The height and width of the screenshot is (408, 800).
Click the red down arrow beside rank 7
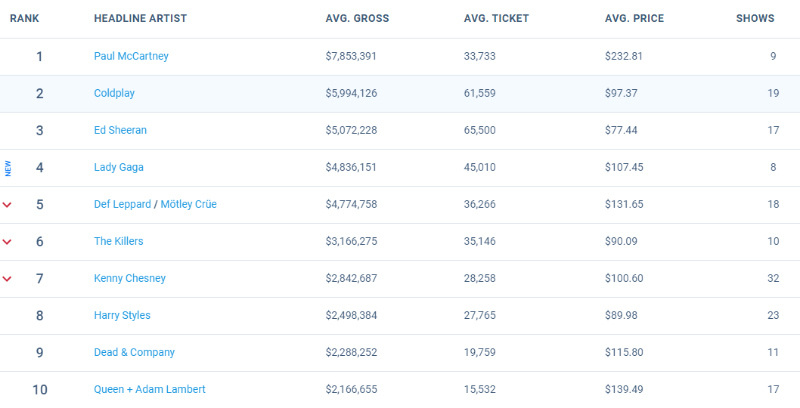(x=7, y=278)
